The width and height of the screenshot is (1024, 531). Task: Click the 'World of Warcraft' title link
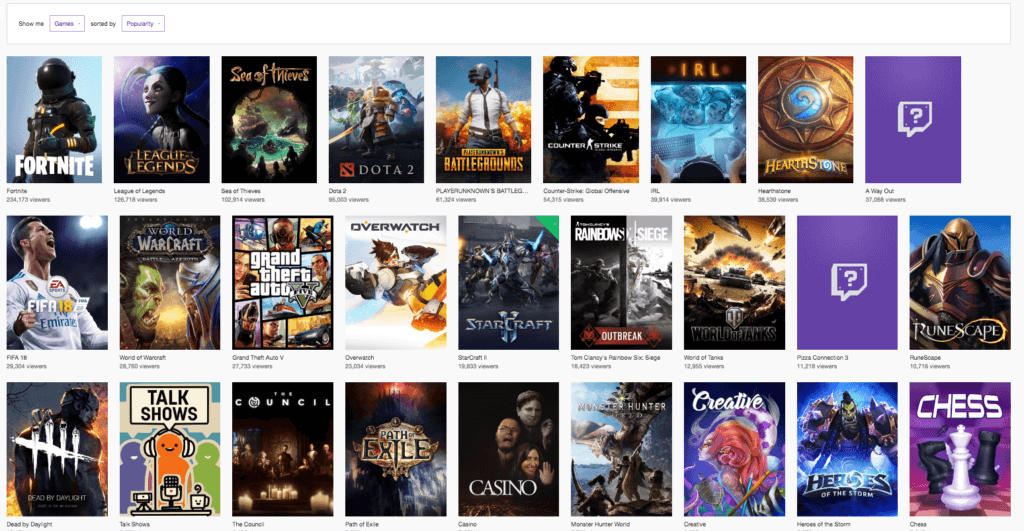click(x=142, y=358)
